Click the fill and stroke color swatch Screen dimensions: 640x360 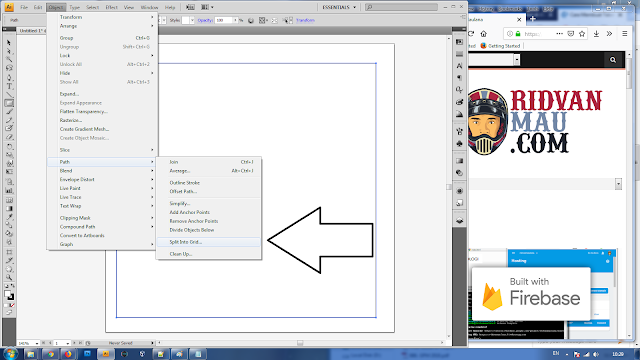pyautogui.click(x=9, y=295)
